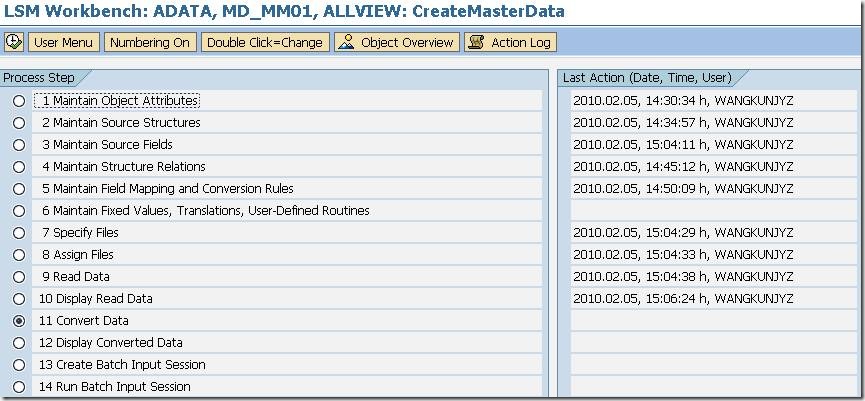Click last action timestamp 14:50:09 h

pos(683,189)
